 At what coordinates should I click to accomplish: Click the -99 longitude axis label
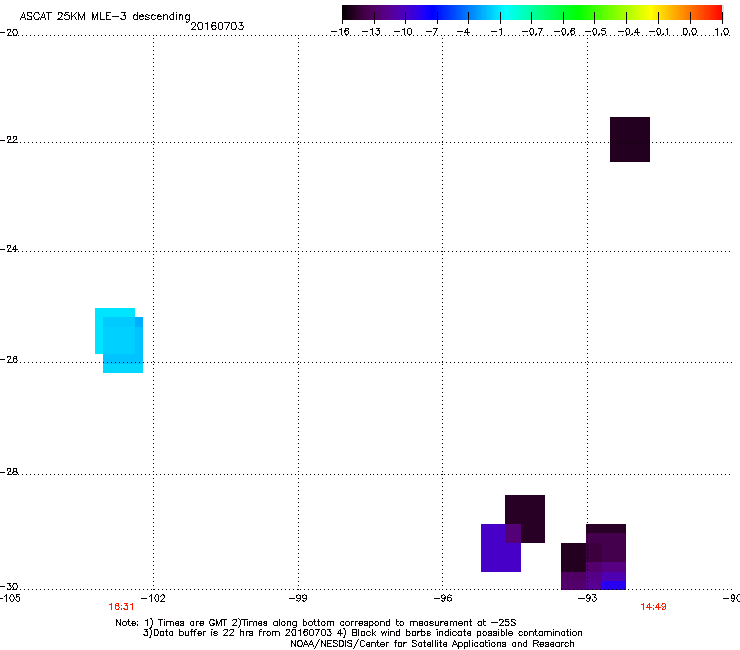coord(298,598)
